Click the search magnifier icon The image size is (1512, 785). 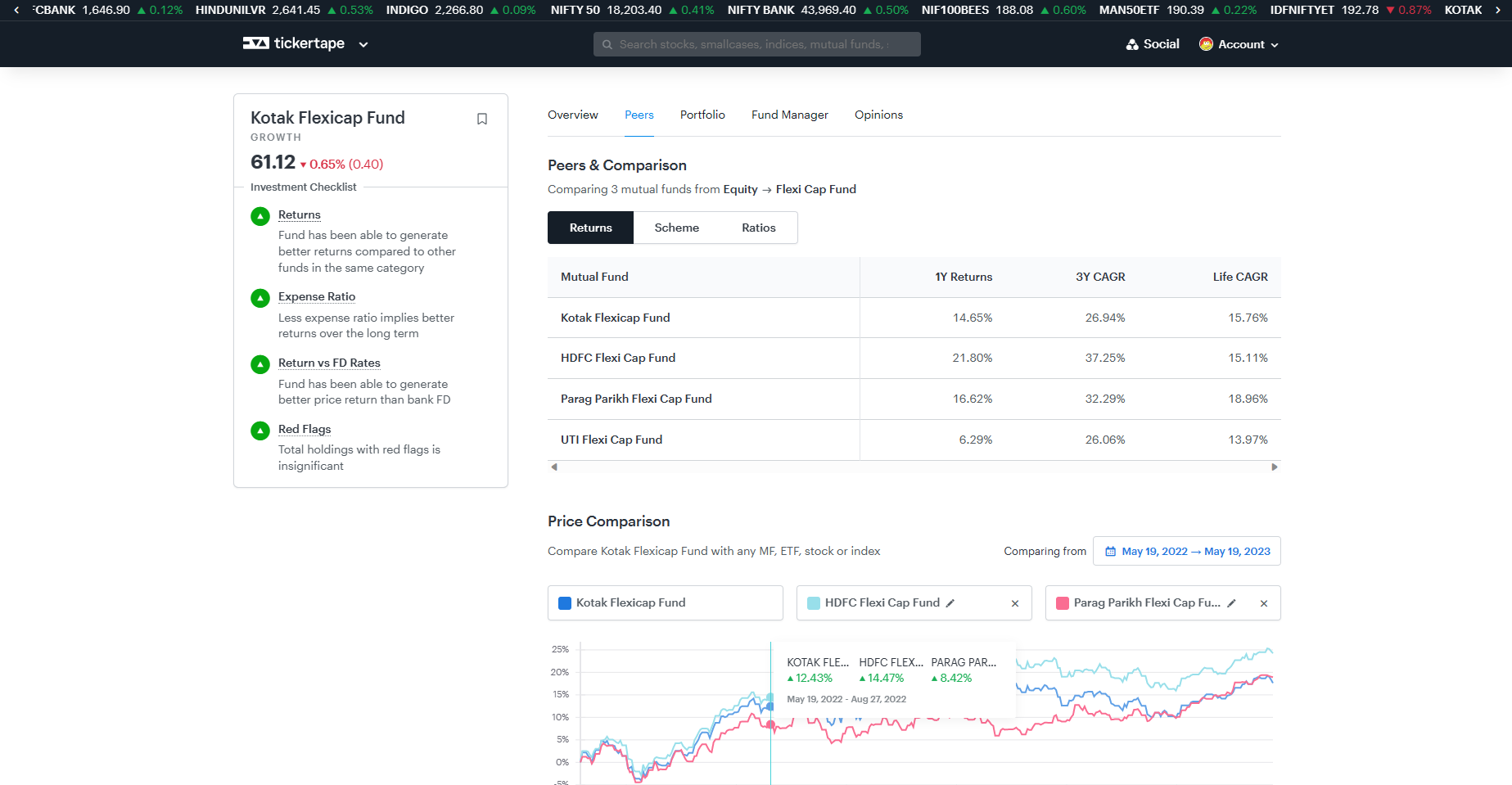(x=607, y=44)
